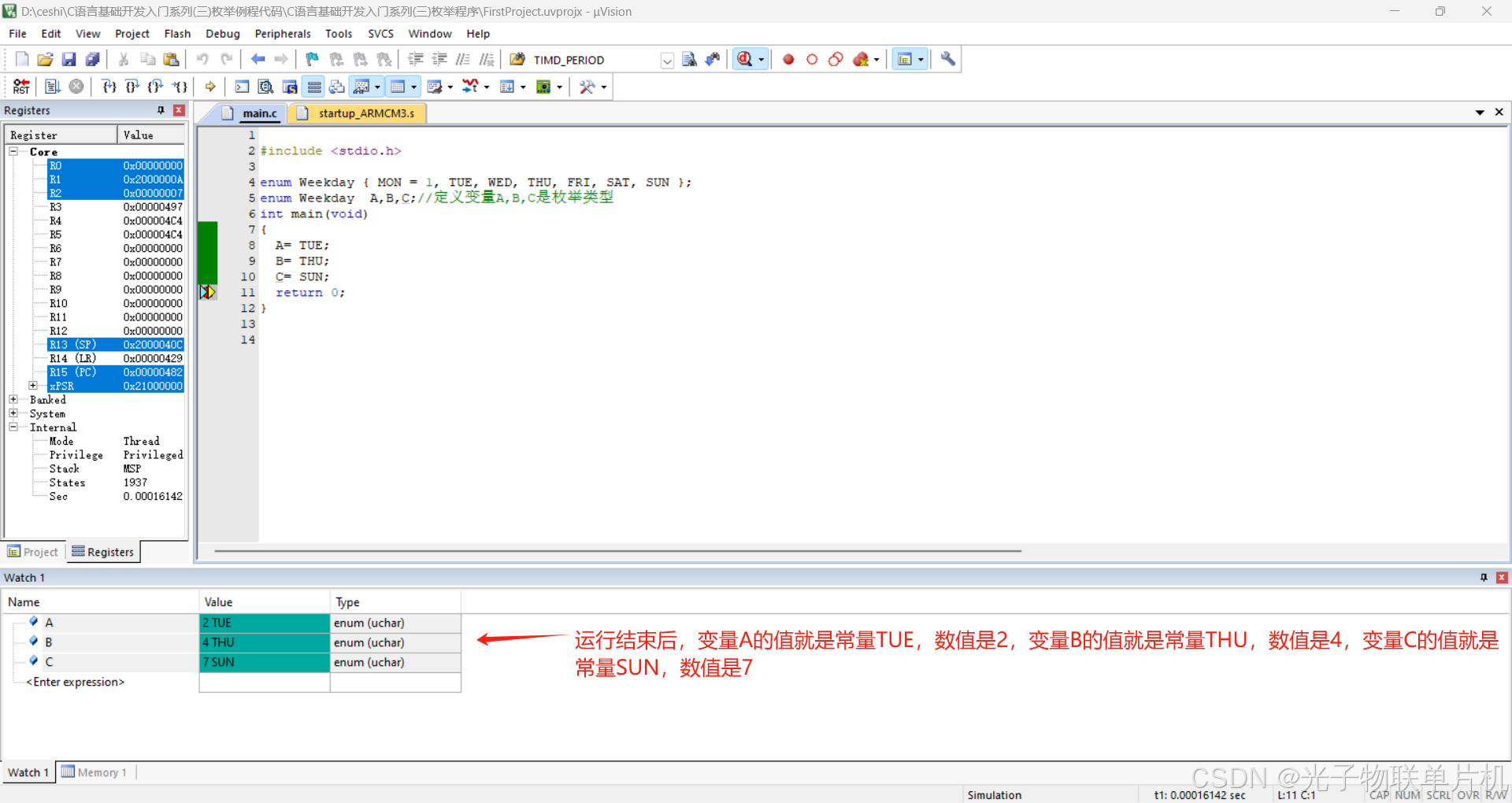This screenshot has height=803, width=1512.
Task: Select watch variable A row
Action: click(x=232, y=623)
